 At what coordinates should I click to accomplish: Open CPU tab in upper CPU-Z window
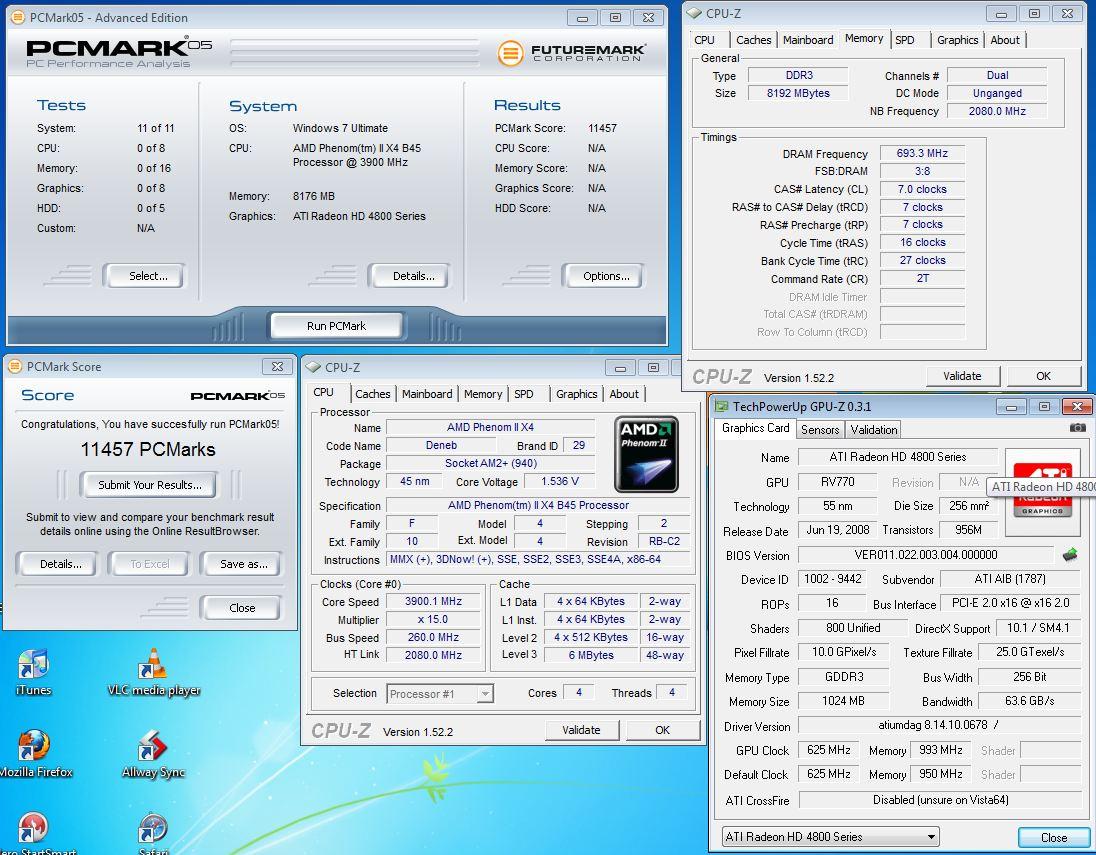(705, 40)
